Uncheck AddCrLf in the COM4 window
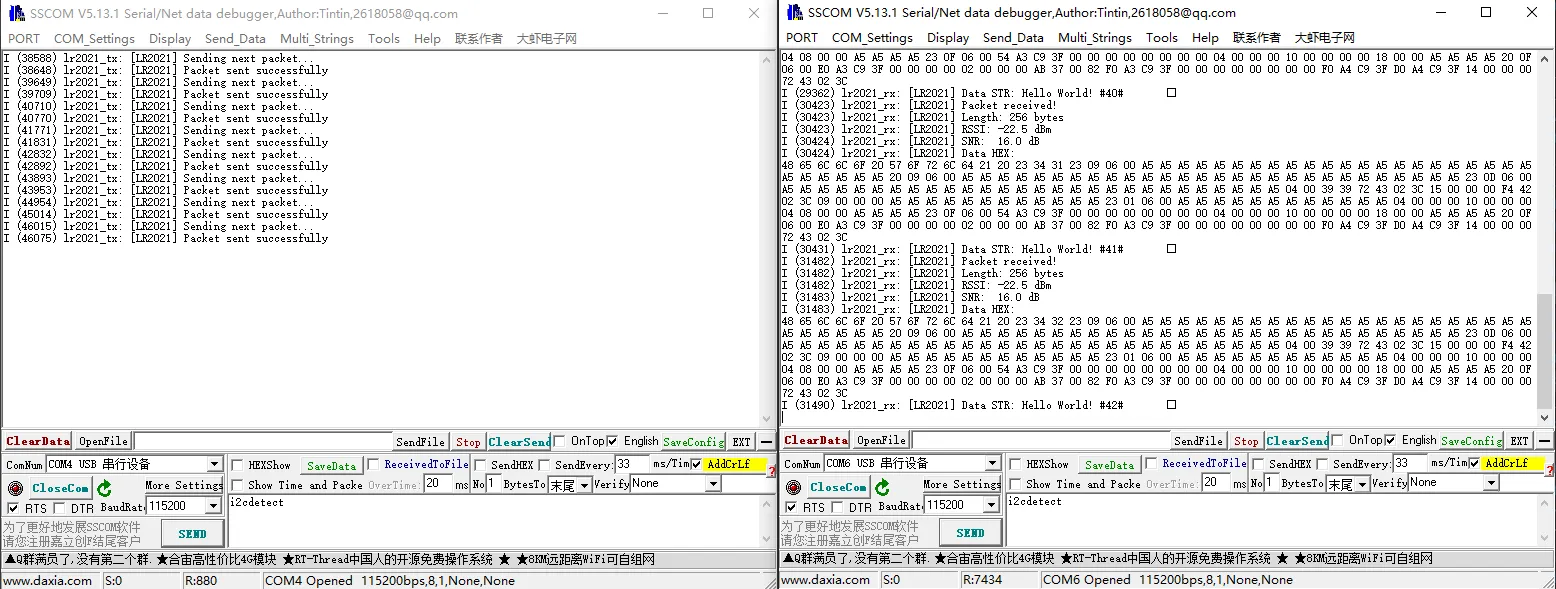Viewport: 1556px width, 589px height. tap(696, 465)
